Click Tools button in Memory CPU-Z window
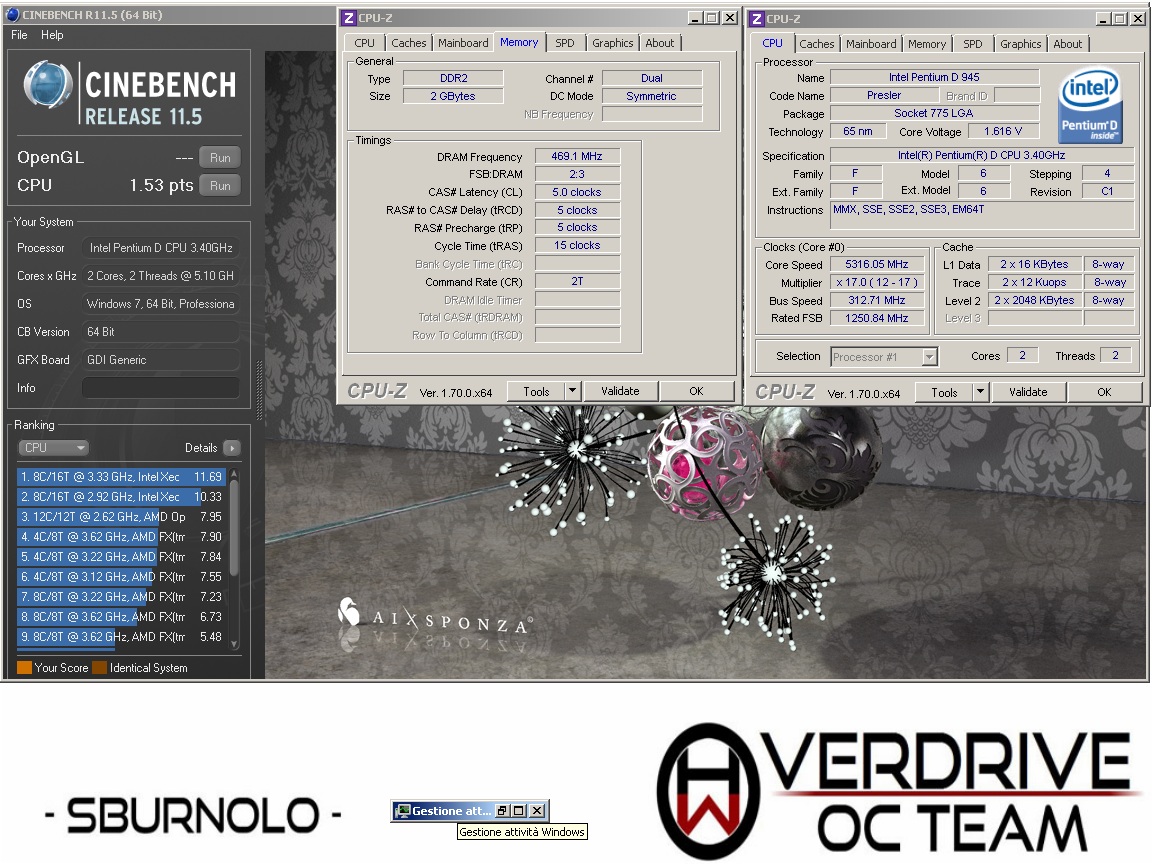The height and width of the screenshot is (864, 1152). coord(536,392)
